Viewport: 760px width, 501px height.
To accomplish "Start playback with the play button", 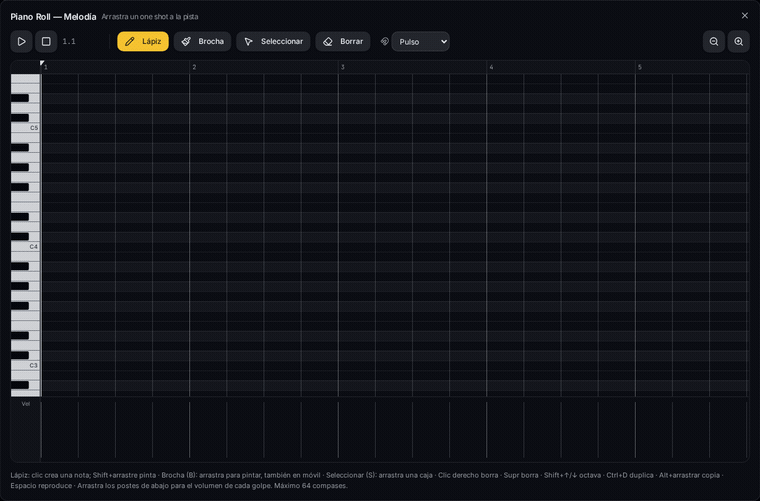I will click(21, 42).
